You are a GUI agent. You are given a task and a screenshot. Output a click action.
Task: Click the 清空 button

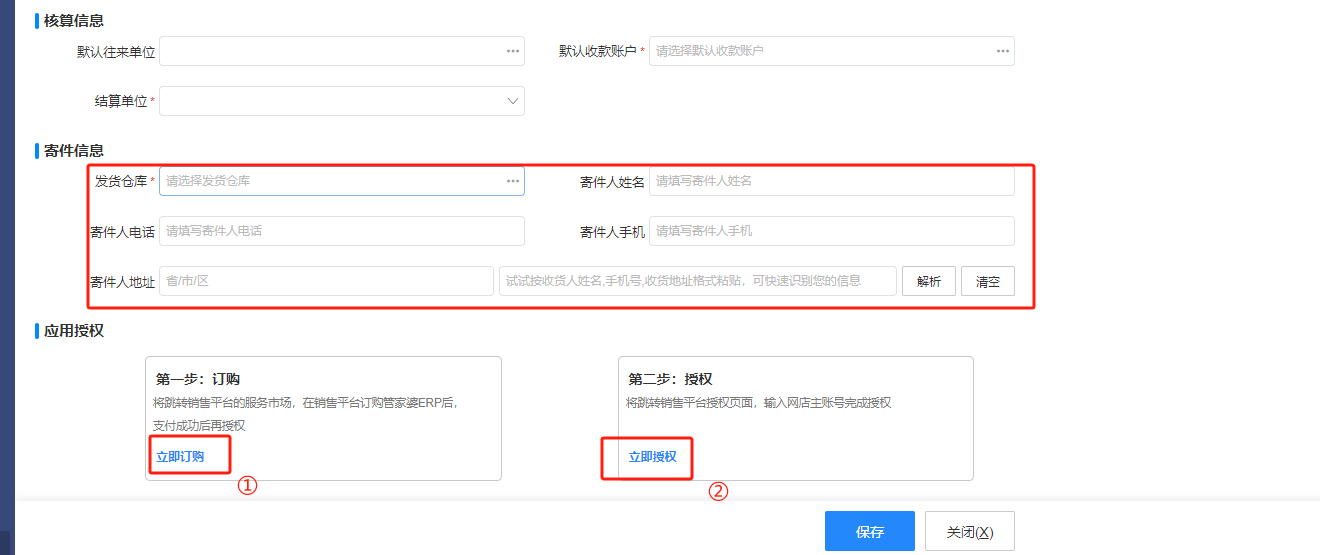click(988, 281)
